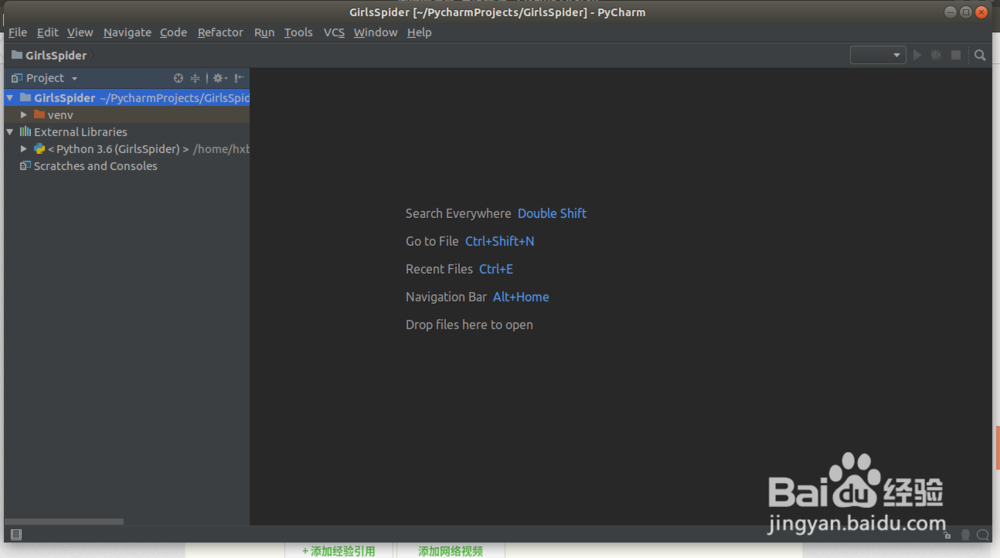This screenshot has width=1000, height=558.
Task: Click the Project panel horizontal scrollbar
Action: (64, 522)
